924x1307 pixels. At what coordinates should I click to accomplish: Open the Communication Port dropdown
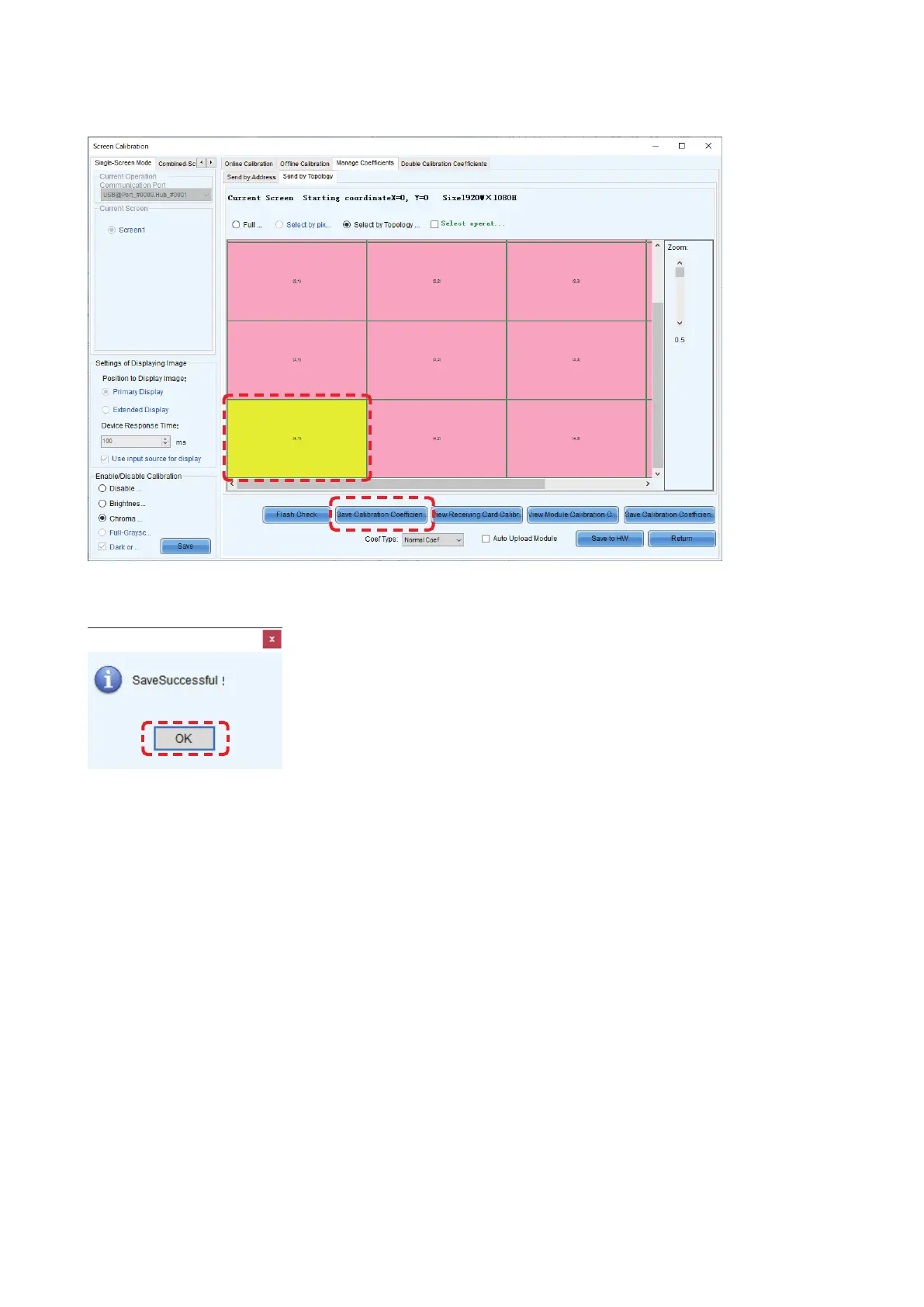(x=156, y=195)
